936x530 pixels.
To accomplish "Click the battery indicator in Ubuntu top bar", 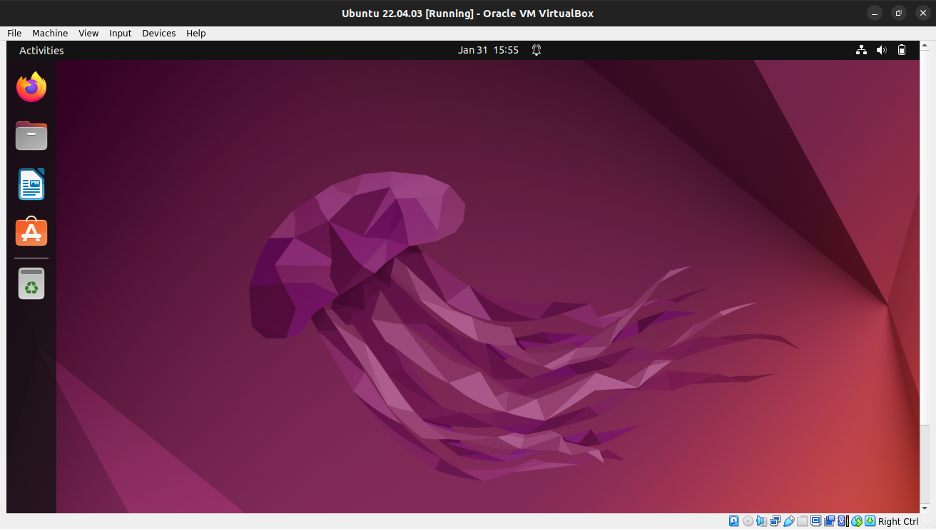I will click(x=902, y=50).
